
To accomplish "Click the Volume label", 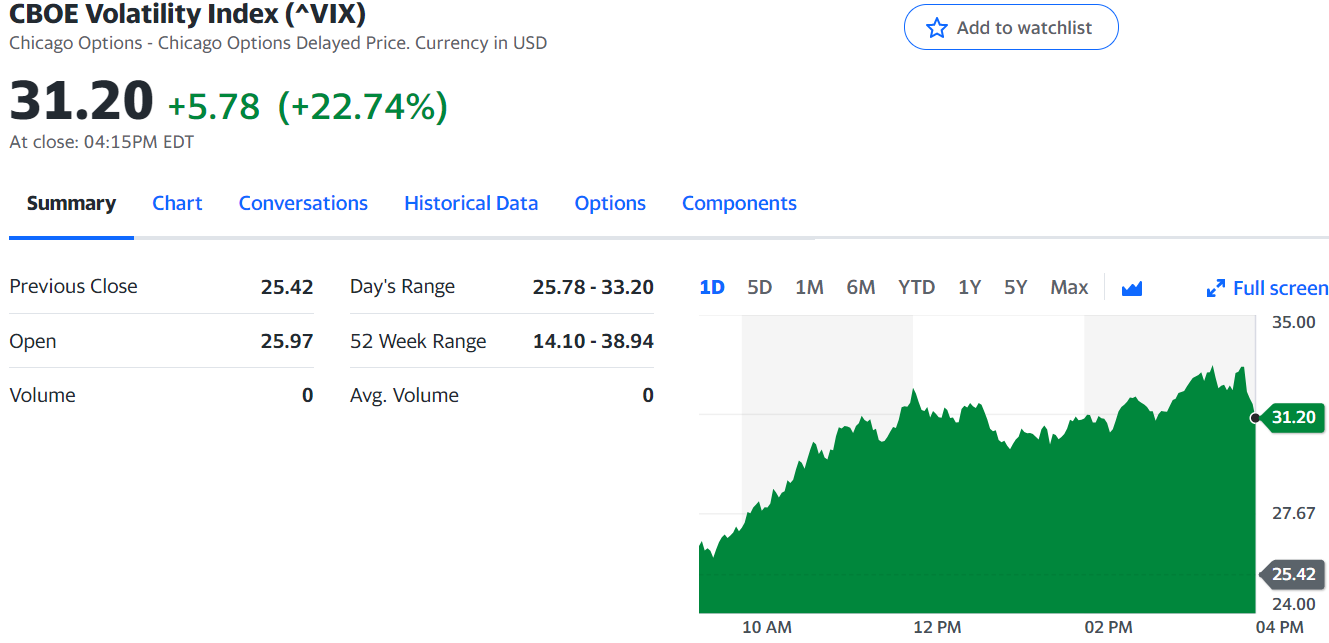I will pos(42,395).
